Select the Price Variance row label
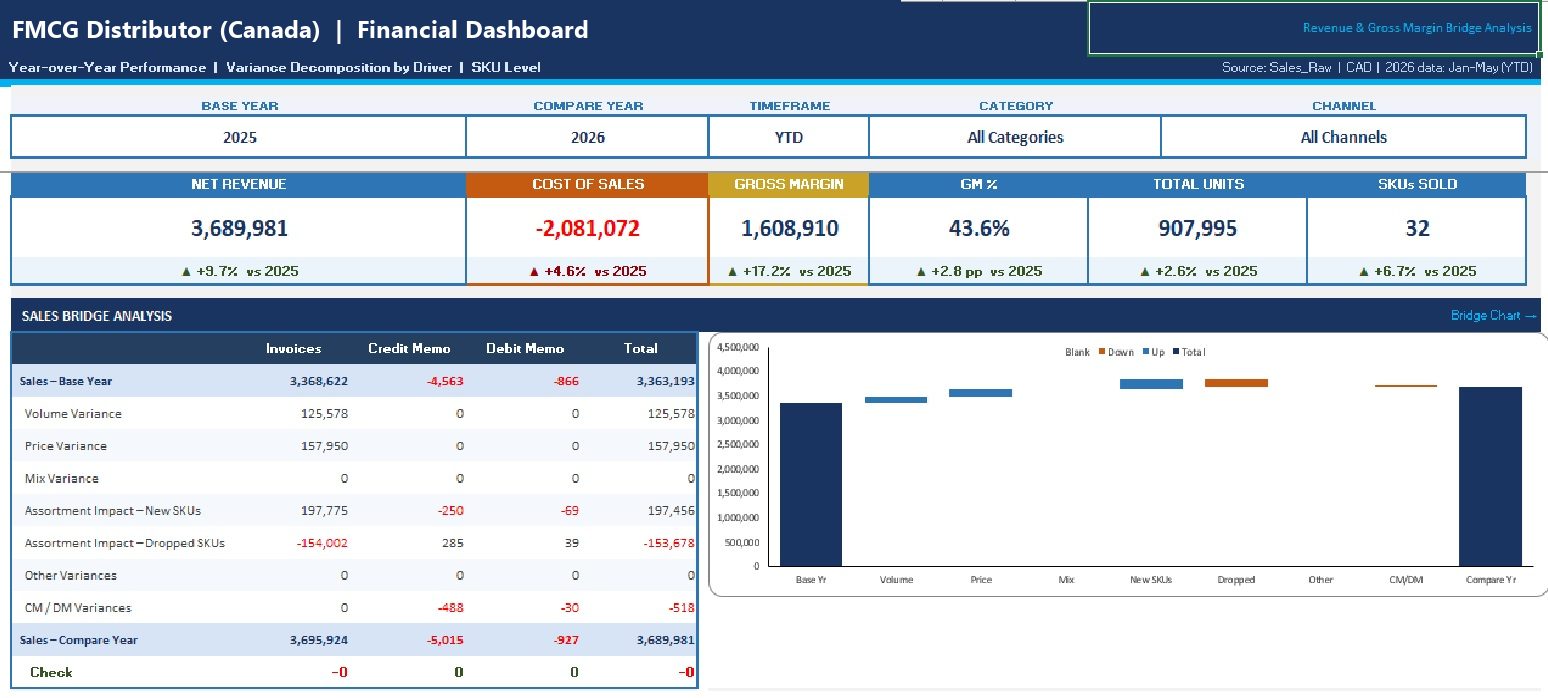 pyautogui.click(x=65, y=446)
